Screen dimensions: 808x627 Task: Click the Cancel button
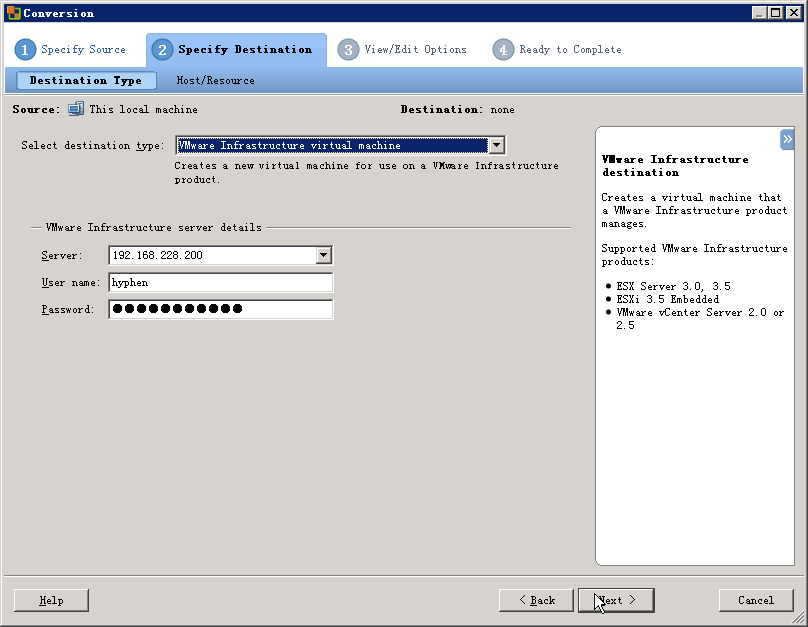coord(755,600)
